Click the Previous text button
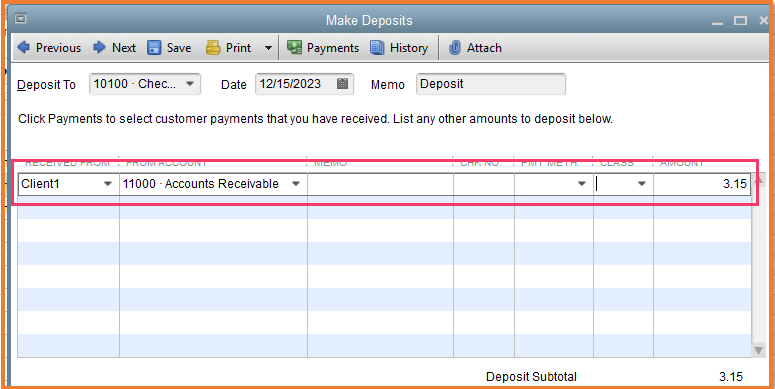 point(58,48)
